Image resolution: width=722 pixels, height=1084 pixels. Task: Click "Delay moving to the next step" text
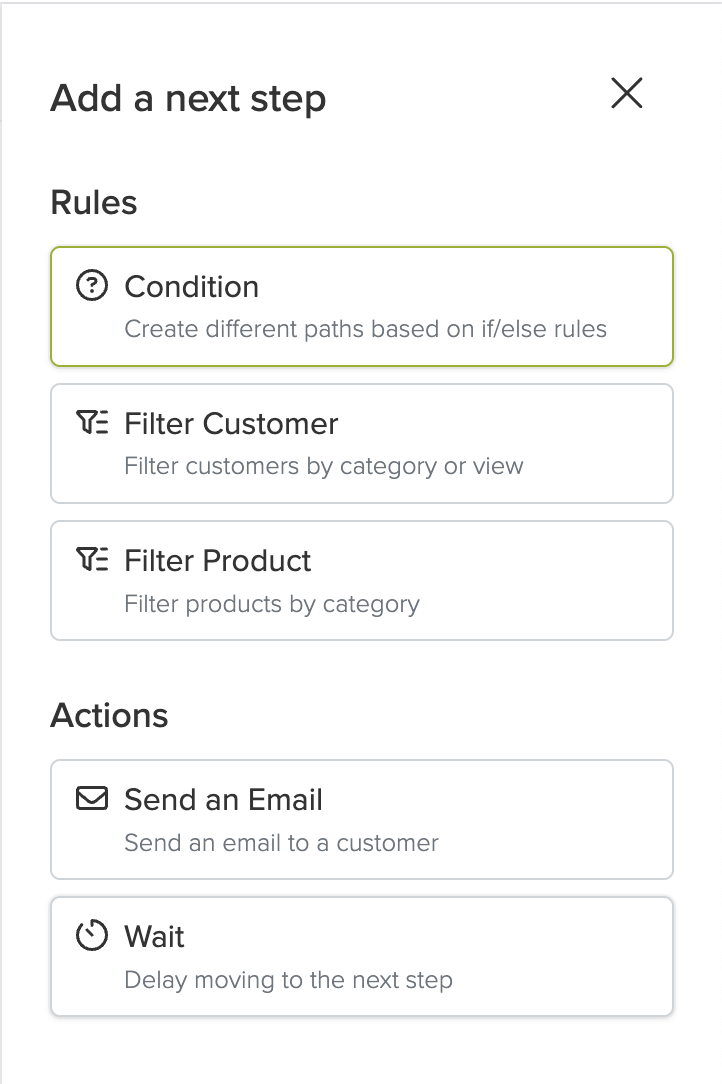click(288, 980)
